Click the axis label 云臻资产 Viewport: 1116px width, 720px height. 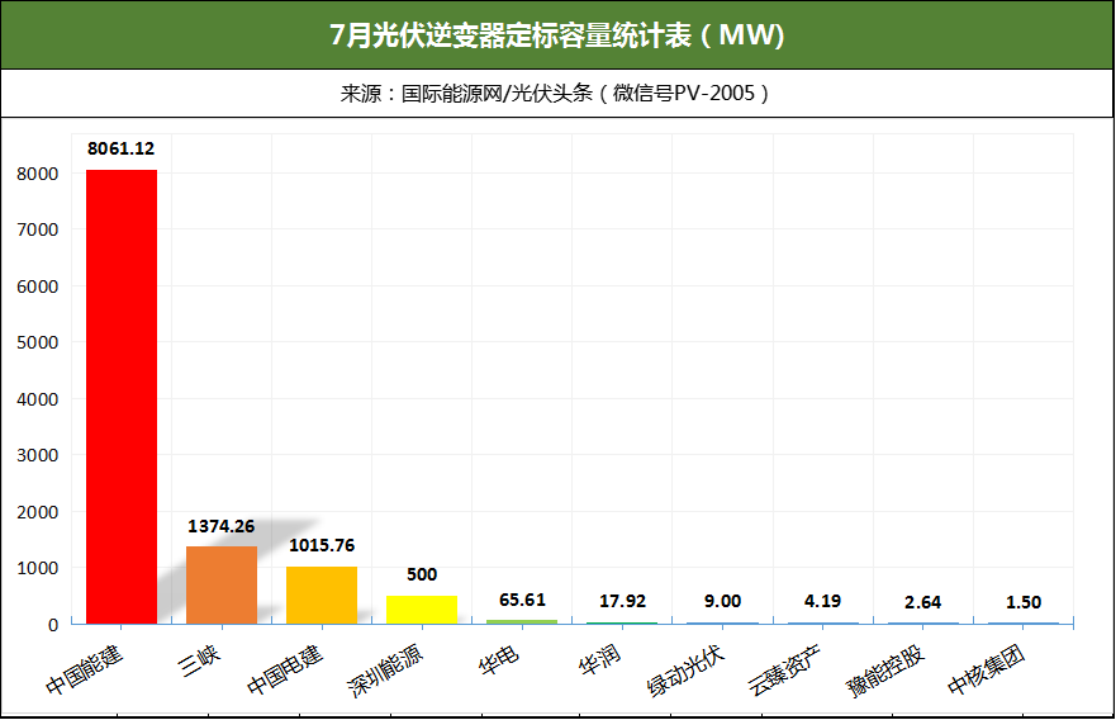click(x=784, y=670)
